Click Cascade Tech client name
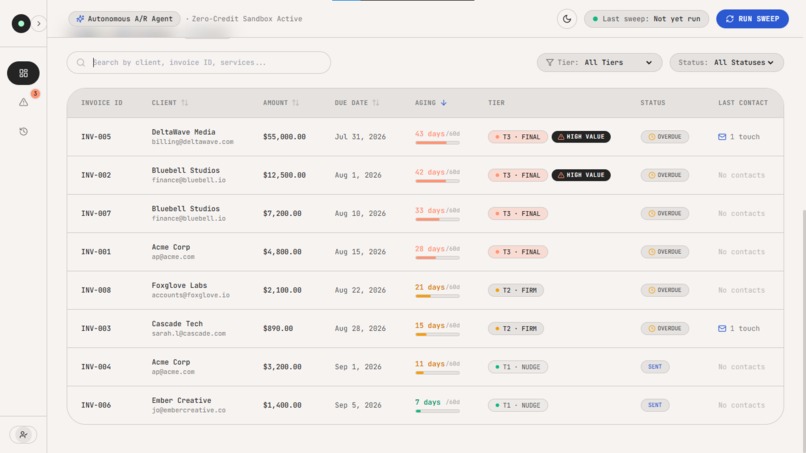The image size is (806, 453). tap(177, 324)
